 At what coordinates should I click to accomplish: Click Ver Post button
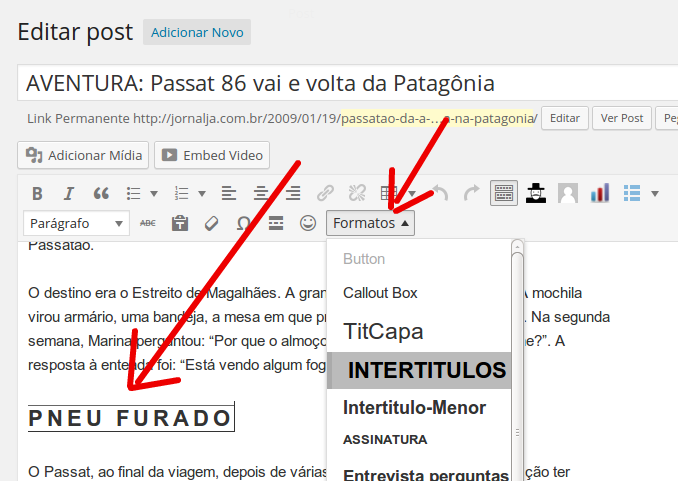pyautogui.click(x=622, y=118)
